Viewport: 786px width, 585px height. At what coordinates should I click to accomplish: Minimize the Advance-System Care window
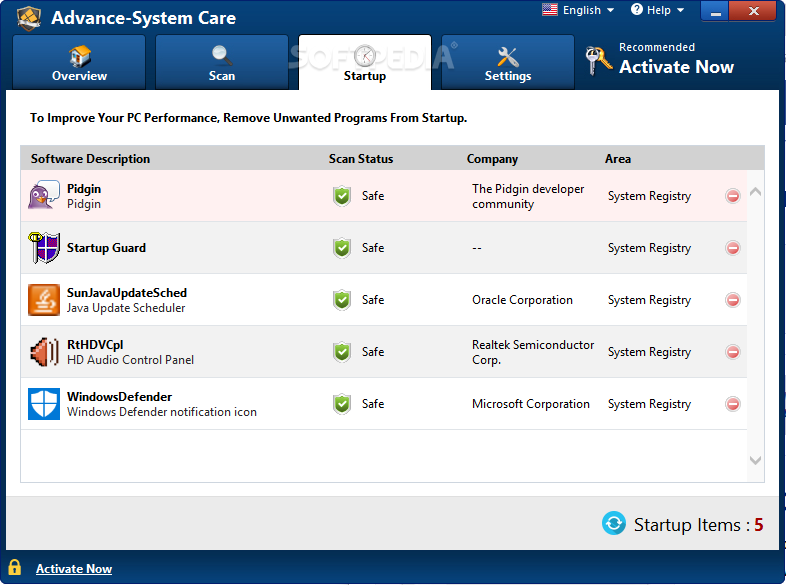tap(715, 11)
